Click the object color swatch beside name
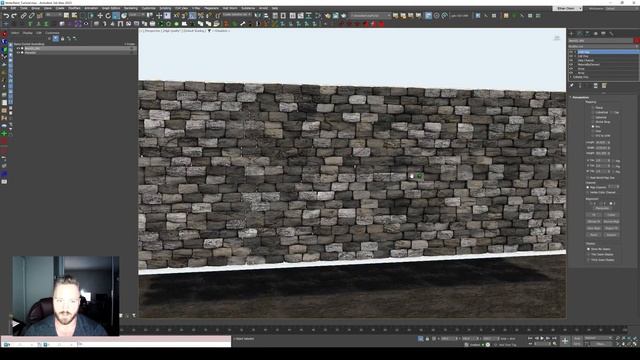The height and width of the screenshot is (360, 640). click(636, 40)
